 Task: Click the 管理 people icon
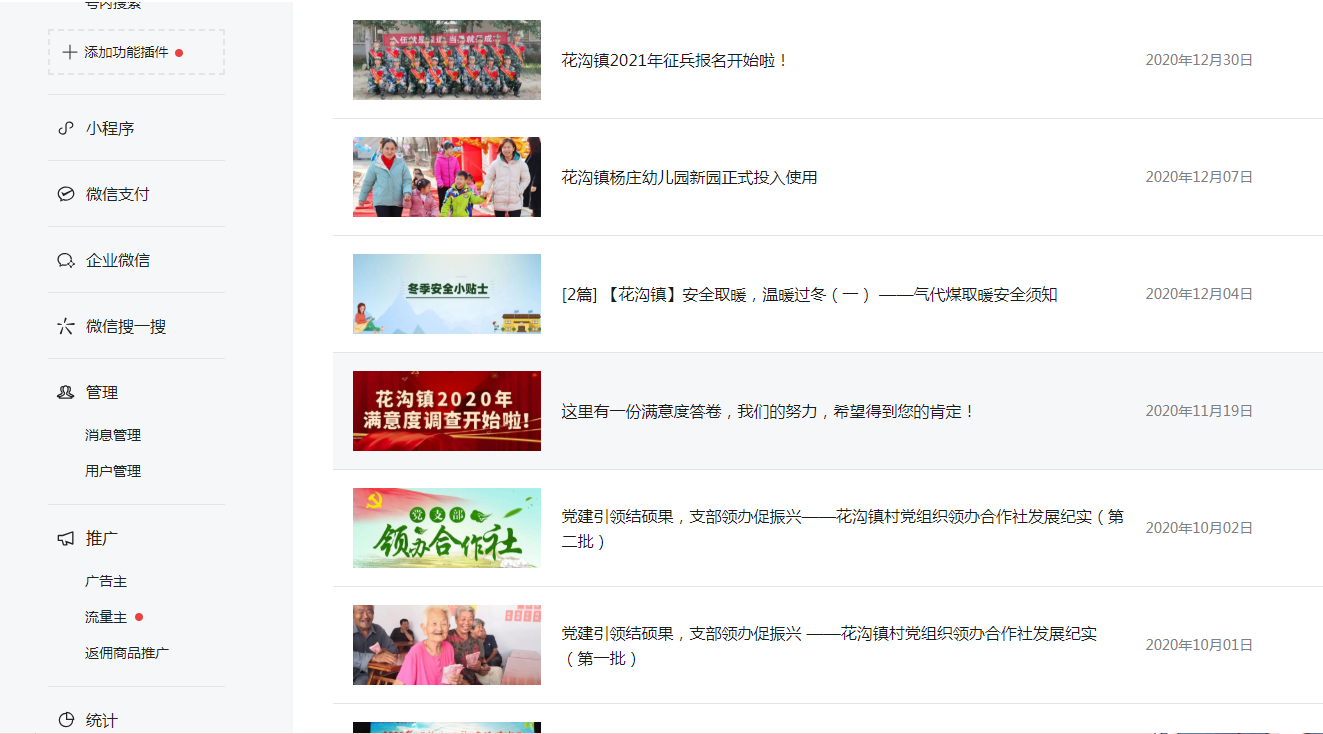point(66,392)
